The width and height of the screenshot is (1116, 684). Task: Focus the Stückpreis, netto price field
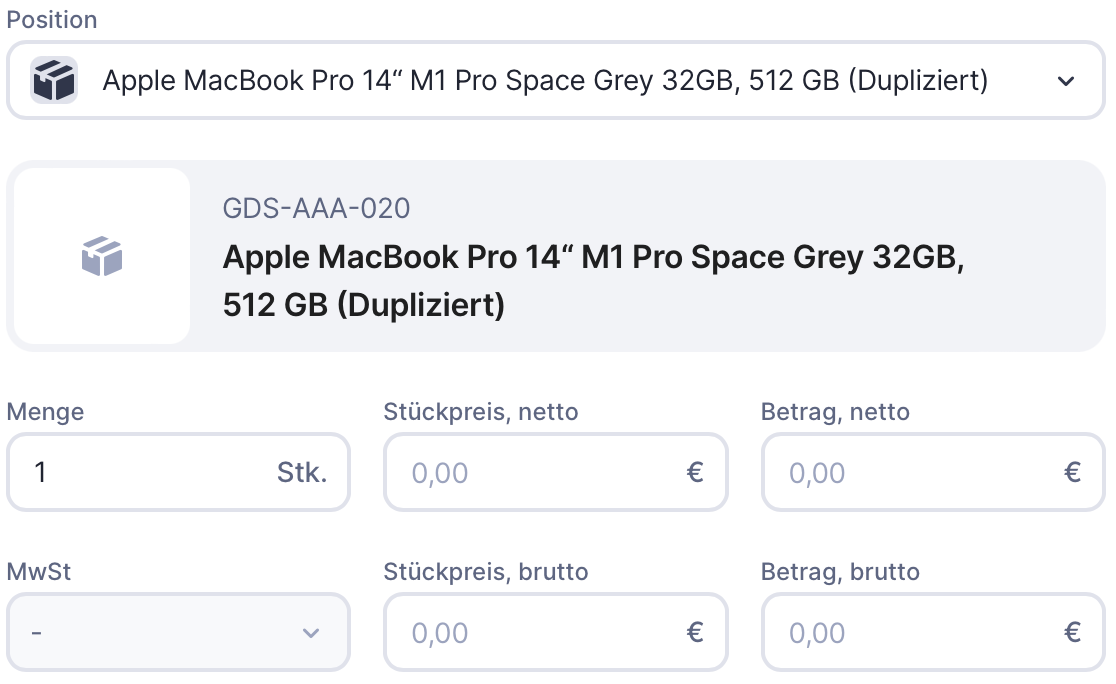(530, 472)
